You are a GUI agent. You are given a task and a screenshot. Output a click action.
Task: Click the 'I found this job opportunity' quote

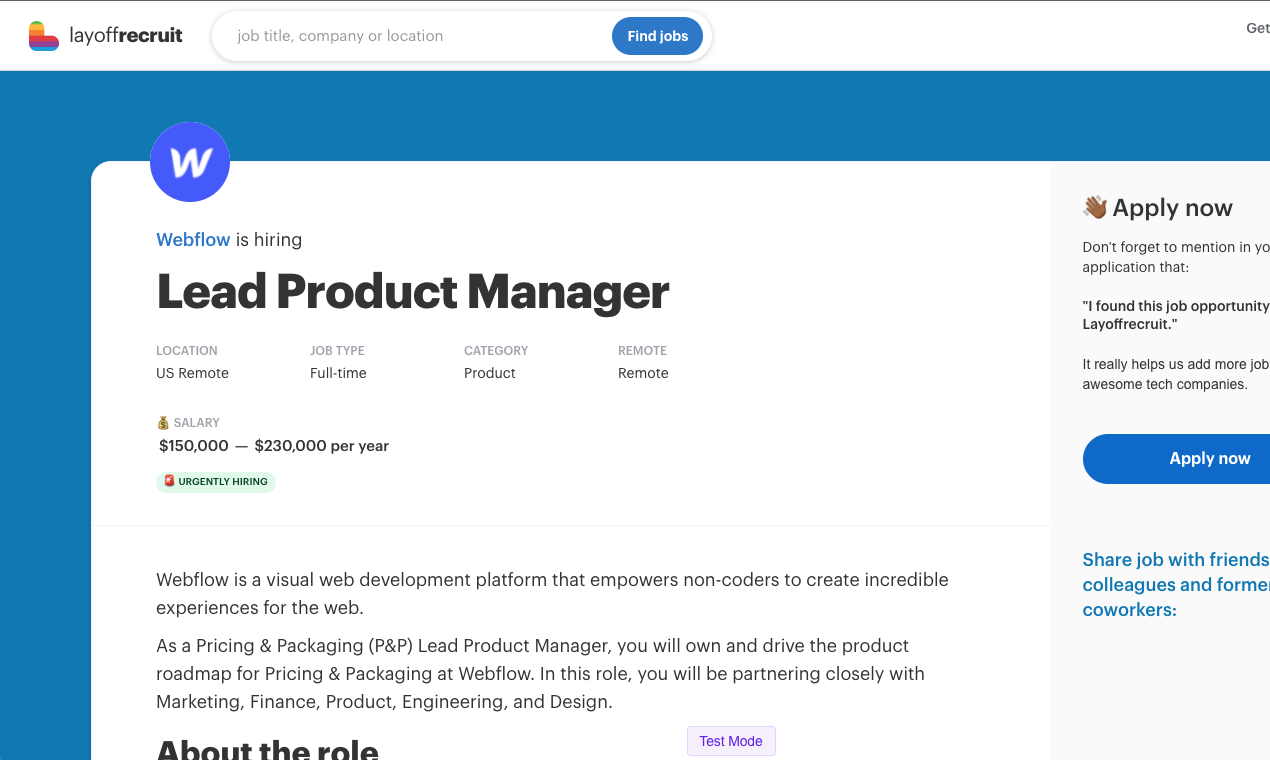(x=1176, y=315)
